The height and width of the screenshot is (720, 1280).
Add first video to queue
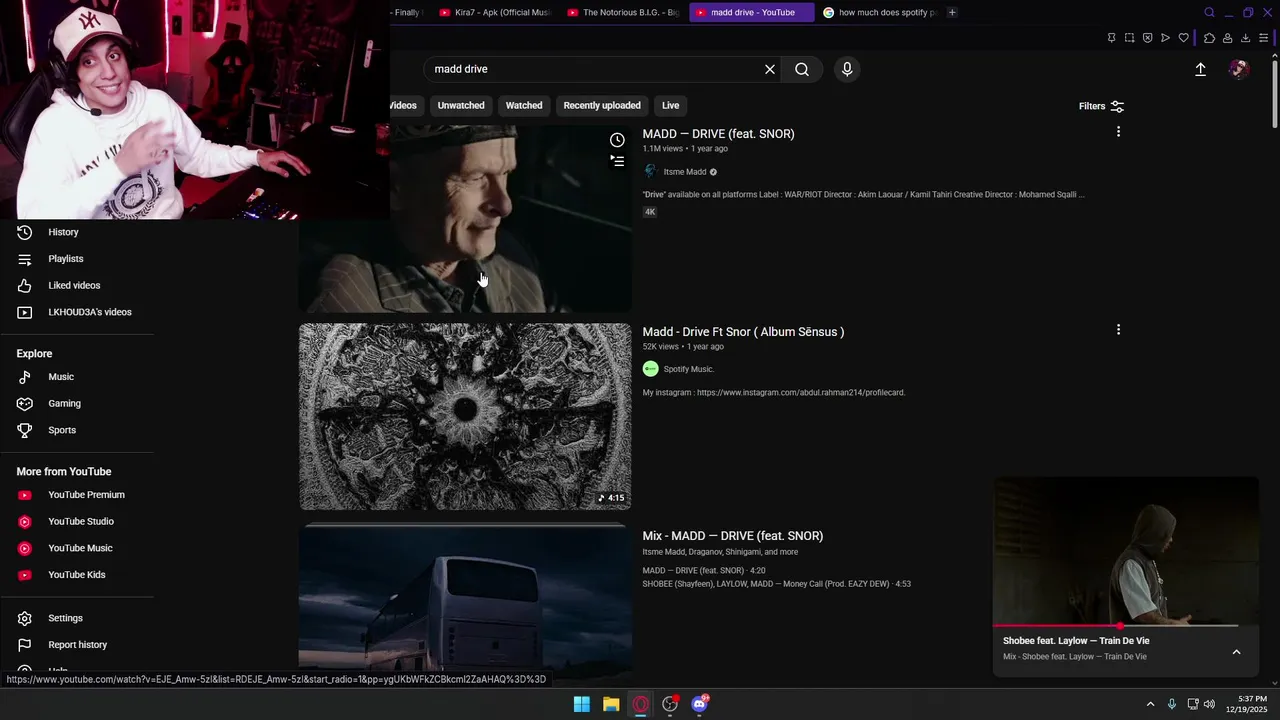point(617,161)
